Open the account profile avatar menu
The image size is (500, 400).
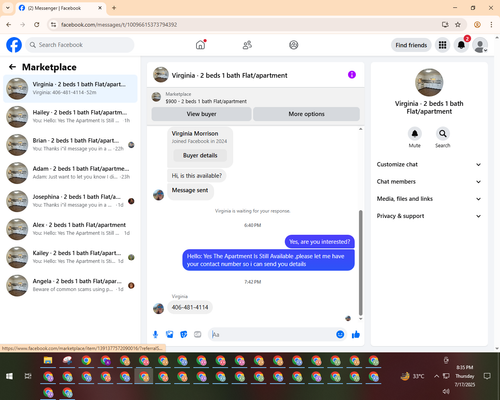480,45
